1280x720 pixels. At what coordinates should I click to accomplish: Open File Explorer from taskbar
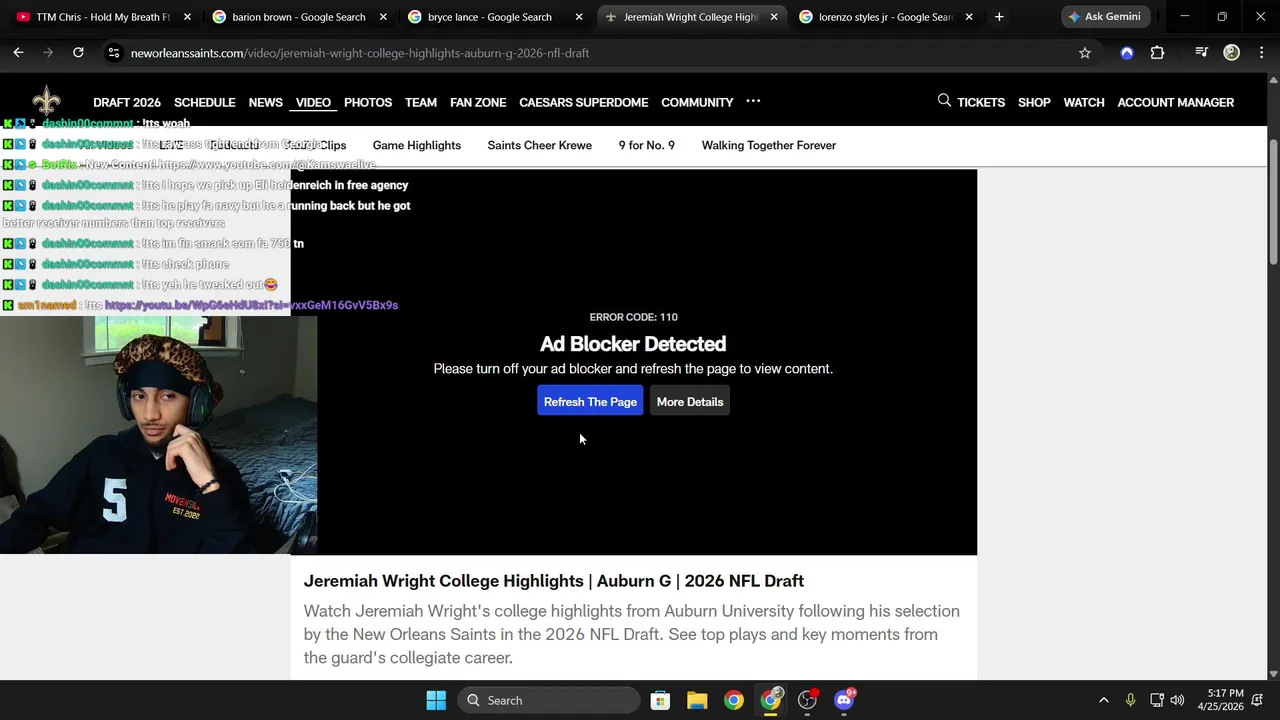(x=697, y=700)
